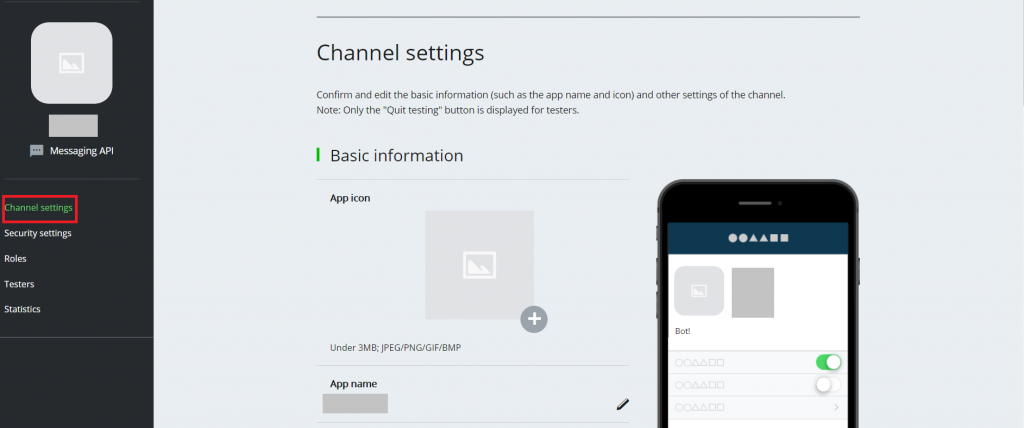Click the channel avatar in the sidebar
The image size is (1024, 428).
tap(72, 63)
